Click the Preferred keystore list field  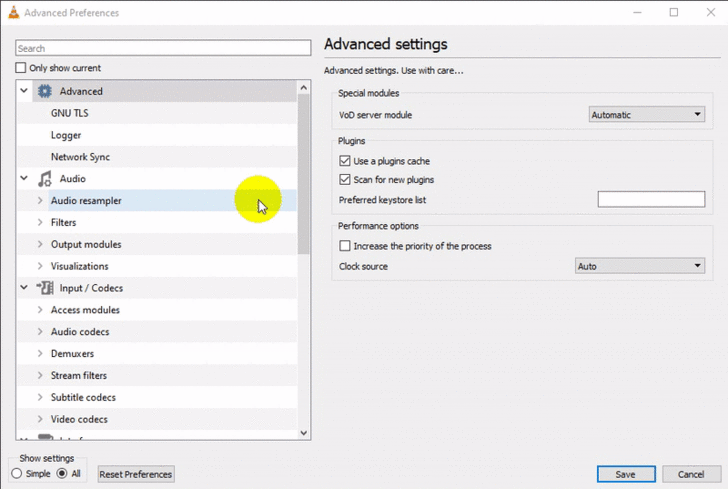click(x=651, y=199)
